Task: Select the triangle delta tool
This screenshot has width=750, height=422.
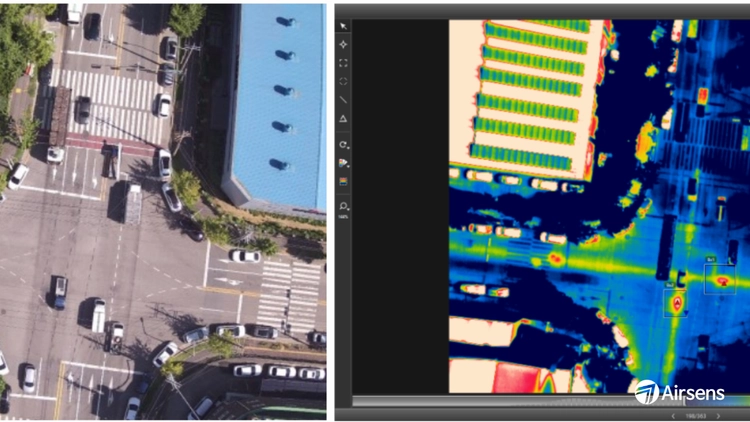Action: pyautogui.click(x=343, y=119)
